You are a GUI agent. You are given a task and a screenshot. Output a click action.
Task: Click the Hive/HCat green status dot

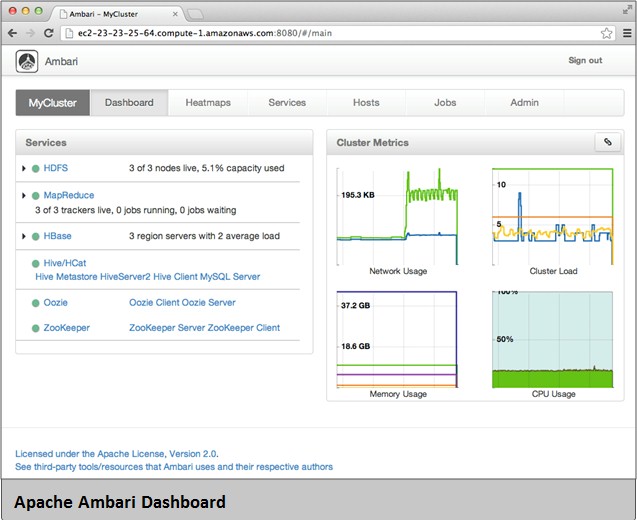coord(36,264)
